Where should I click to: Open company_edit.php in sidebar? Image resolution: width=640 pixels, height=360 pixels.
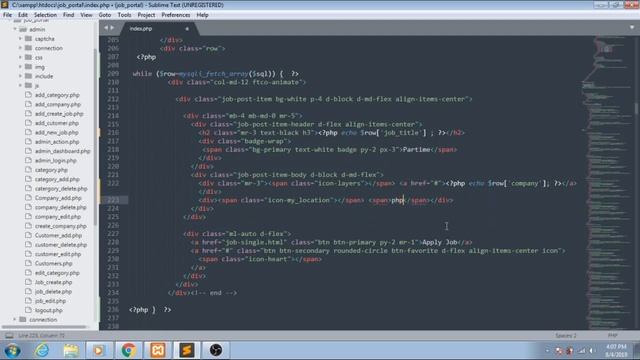tap(58, 217)
